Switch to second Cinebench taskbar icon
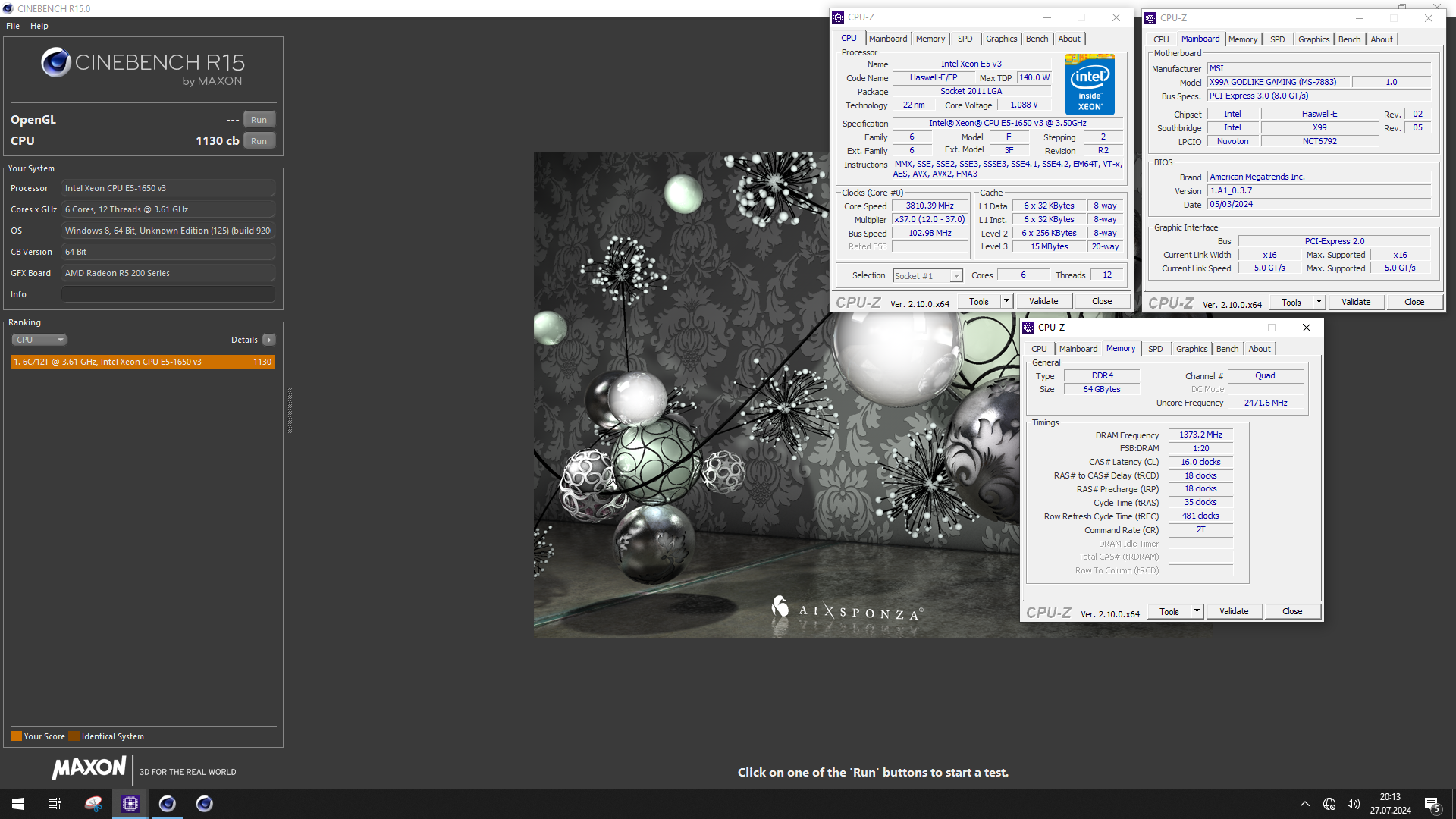 coord(205,804)
